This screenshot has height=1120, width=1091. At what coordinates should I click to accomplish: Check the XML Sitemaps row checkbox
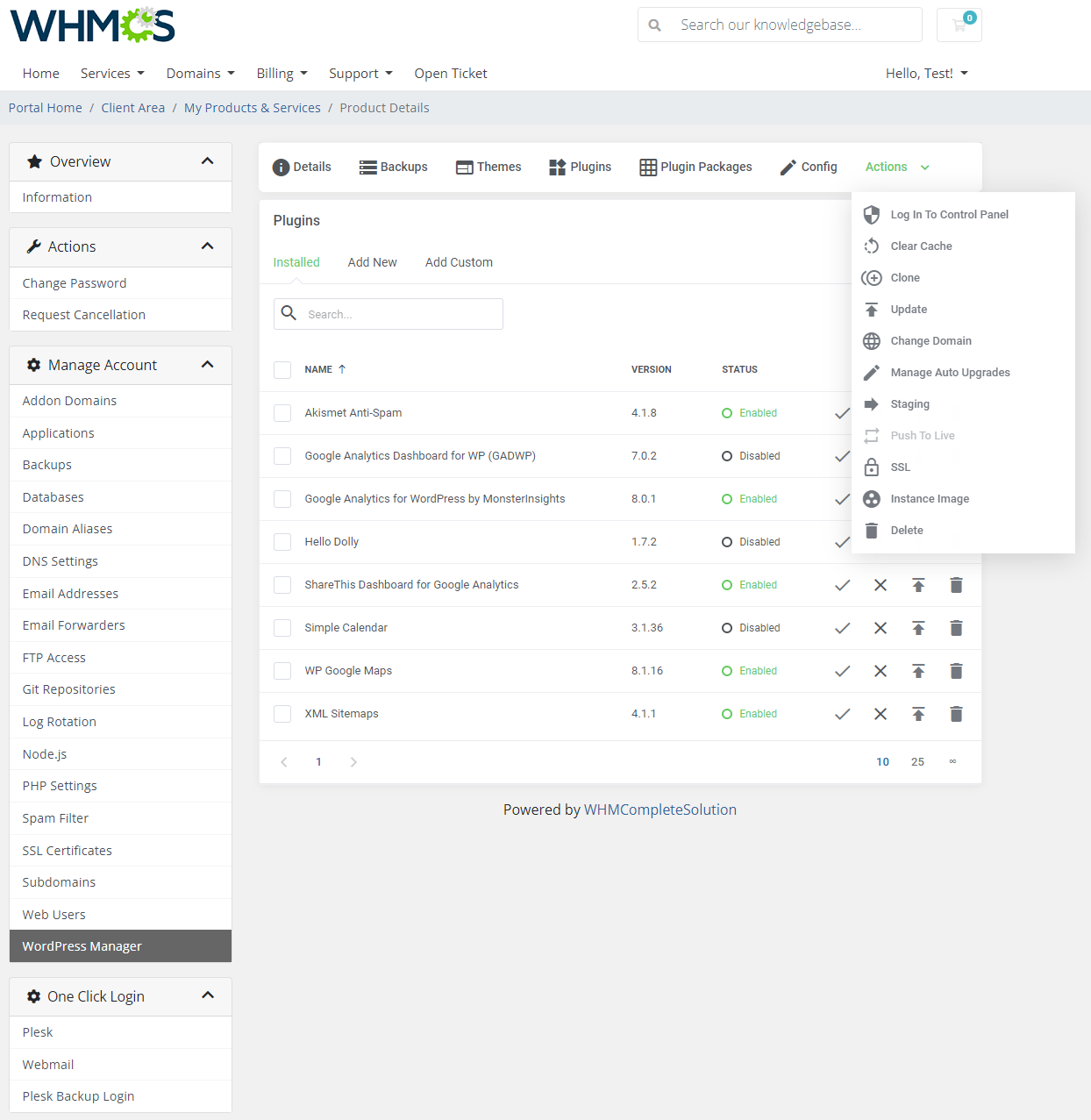(282, 714)
